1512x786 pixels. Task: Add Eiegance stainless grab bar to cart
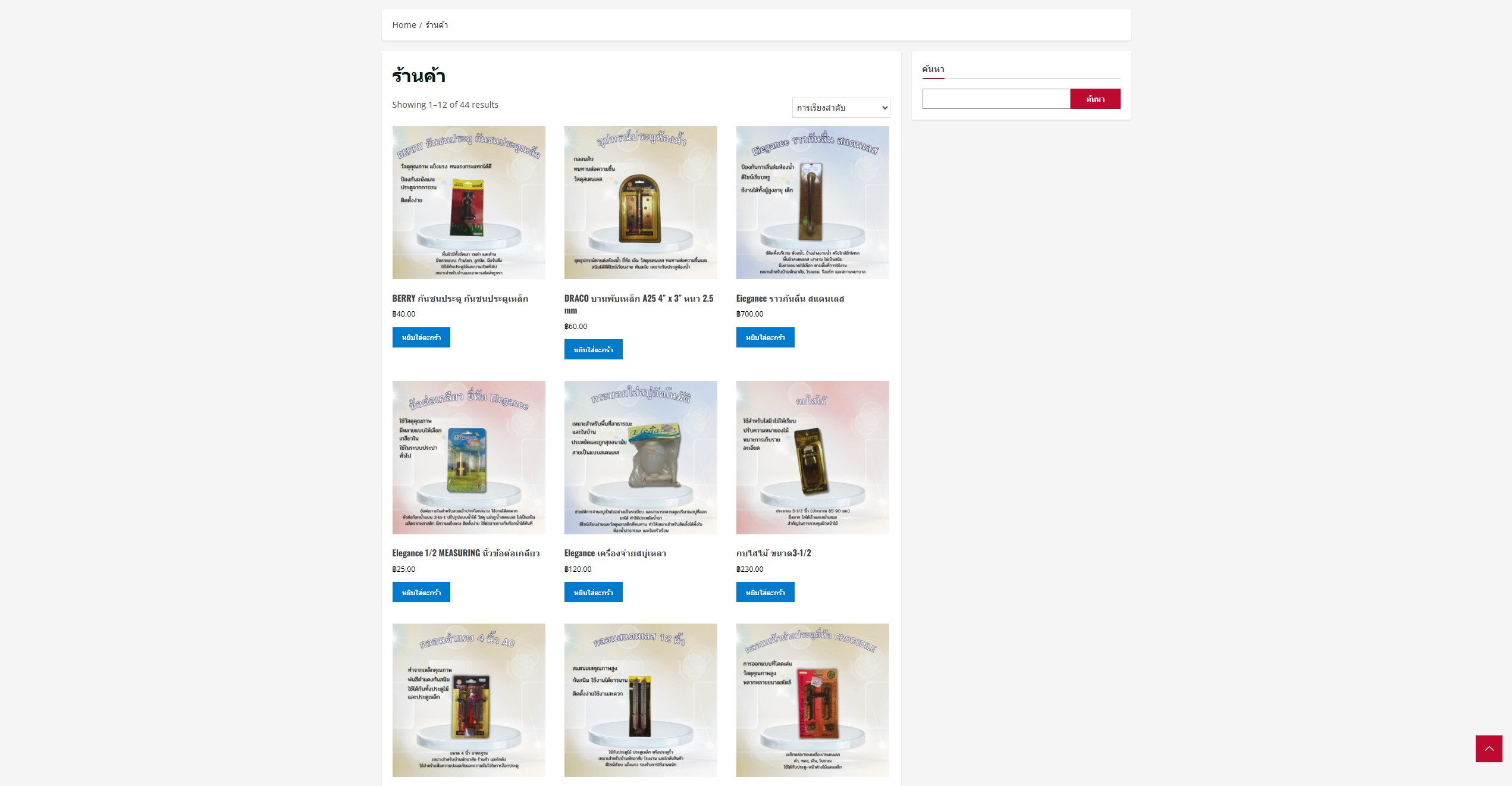765,337
